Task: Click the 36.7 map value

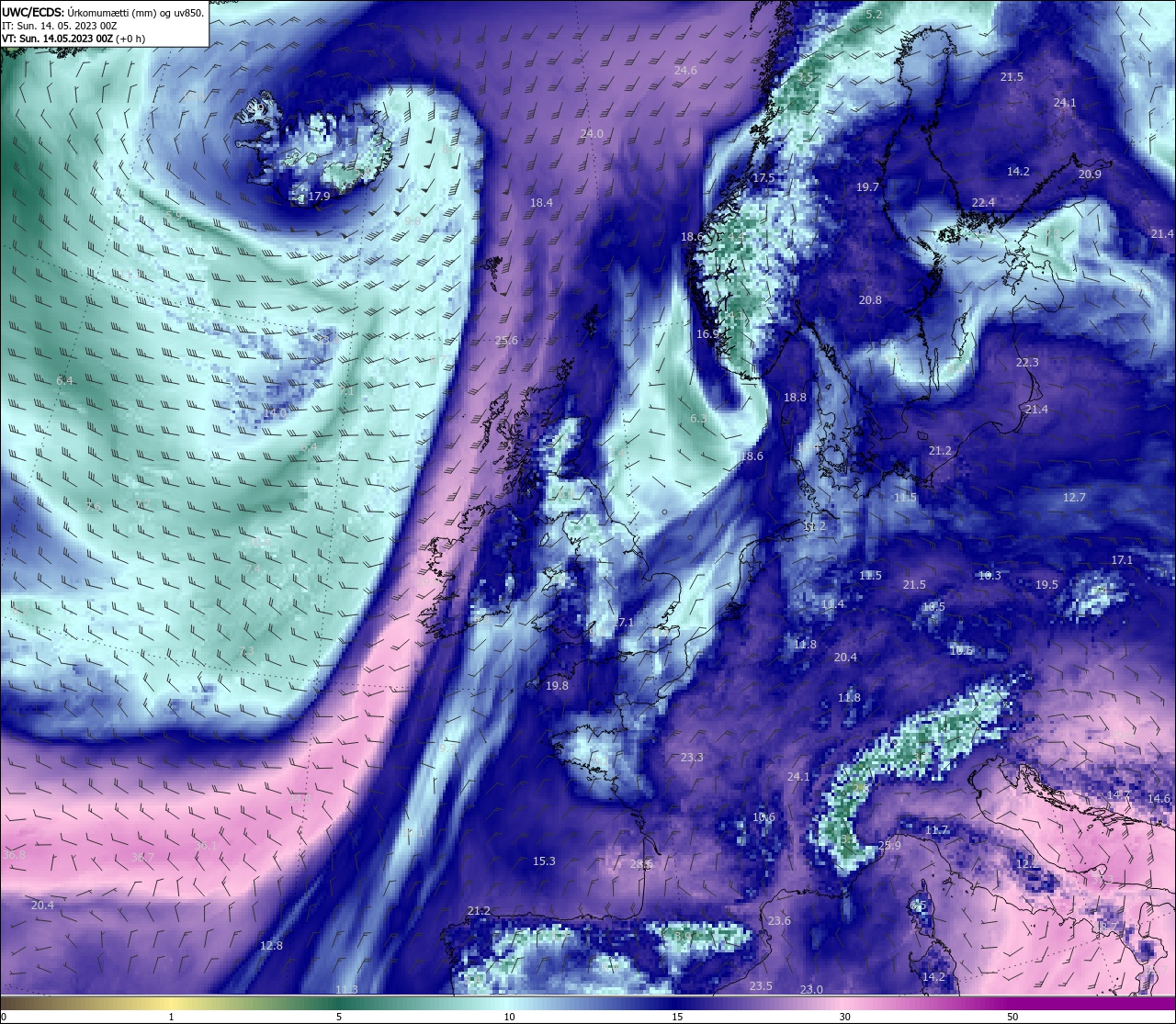Action: tap(142, 858)
